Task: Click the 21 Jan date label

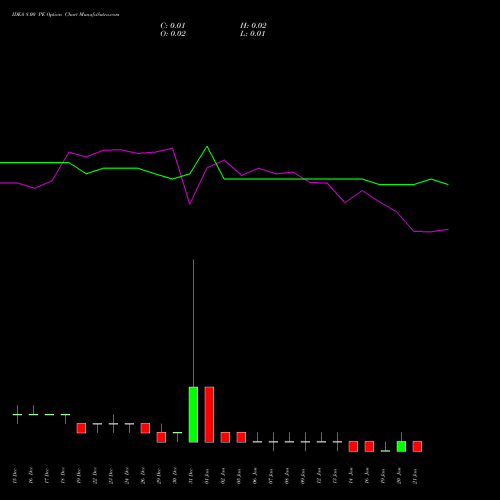Action: (415, 476)
